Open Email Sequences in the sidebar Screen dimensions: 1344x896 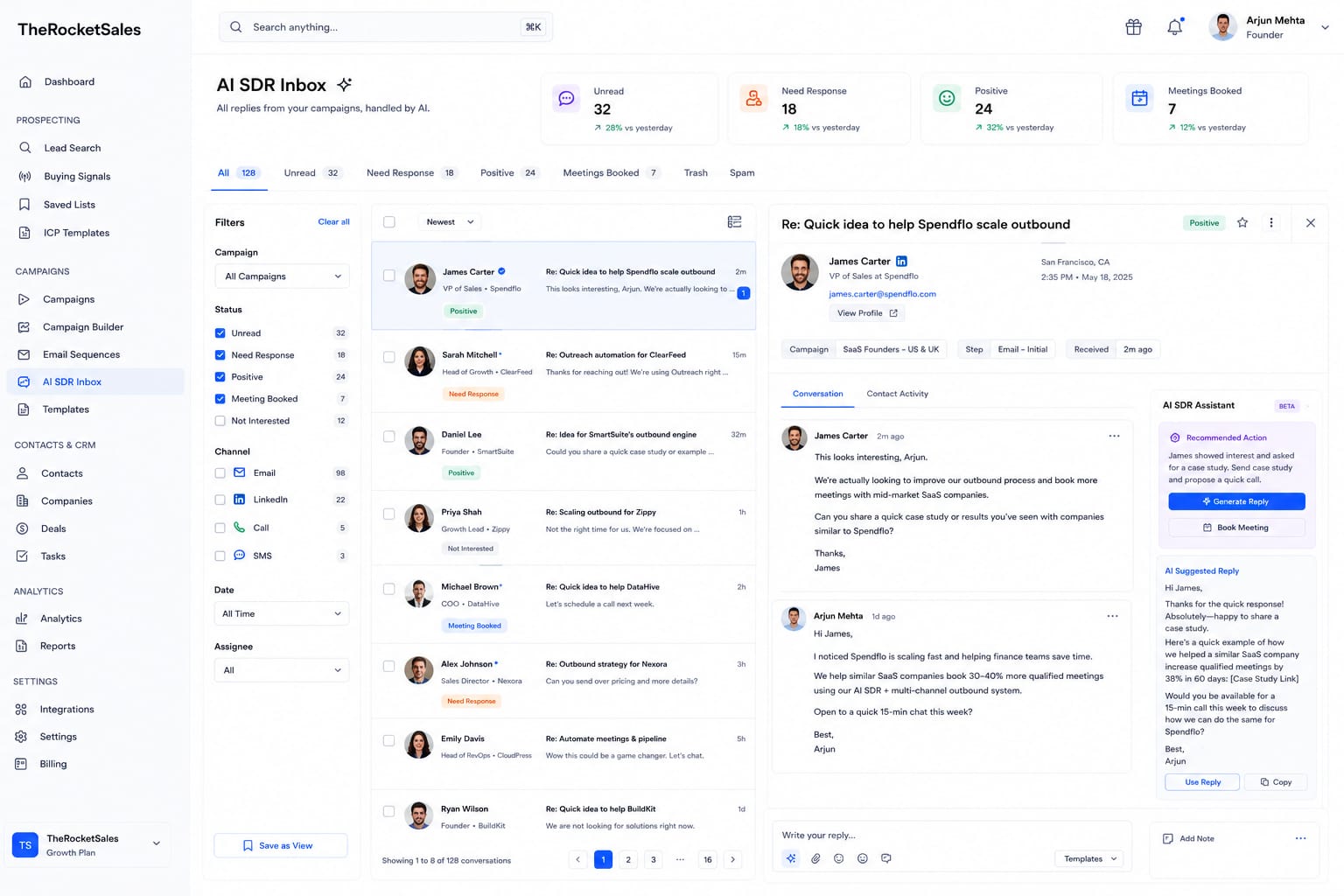(81, 354)
